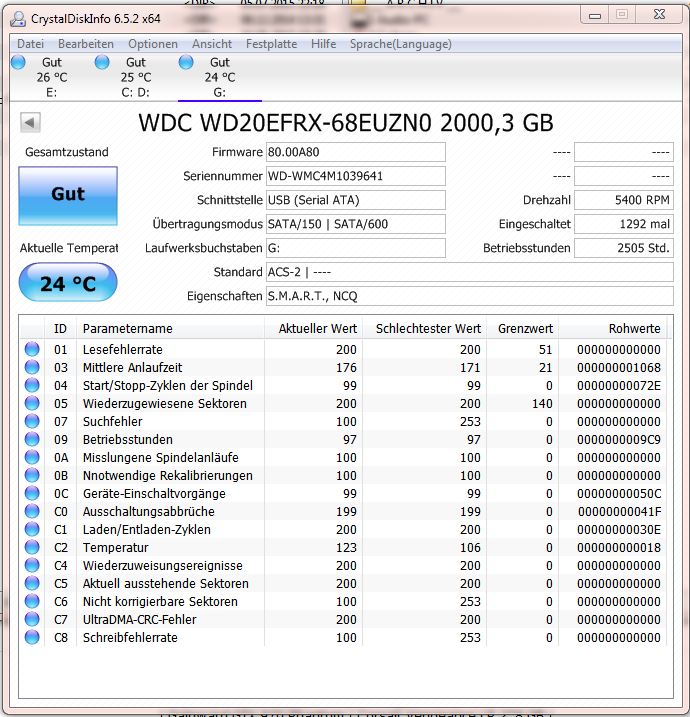The height and width of the screenshot is (717, 690).
Task: Click raw value 000000000018 of Temperatur row
Action: (x=619, y=547)
